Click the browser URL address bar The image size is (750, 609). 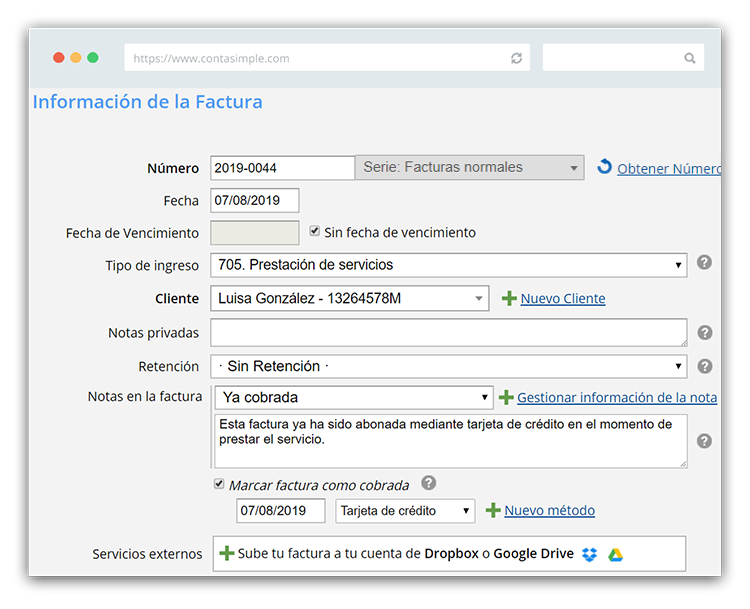click(x=327, y=58)
